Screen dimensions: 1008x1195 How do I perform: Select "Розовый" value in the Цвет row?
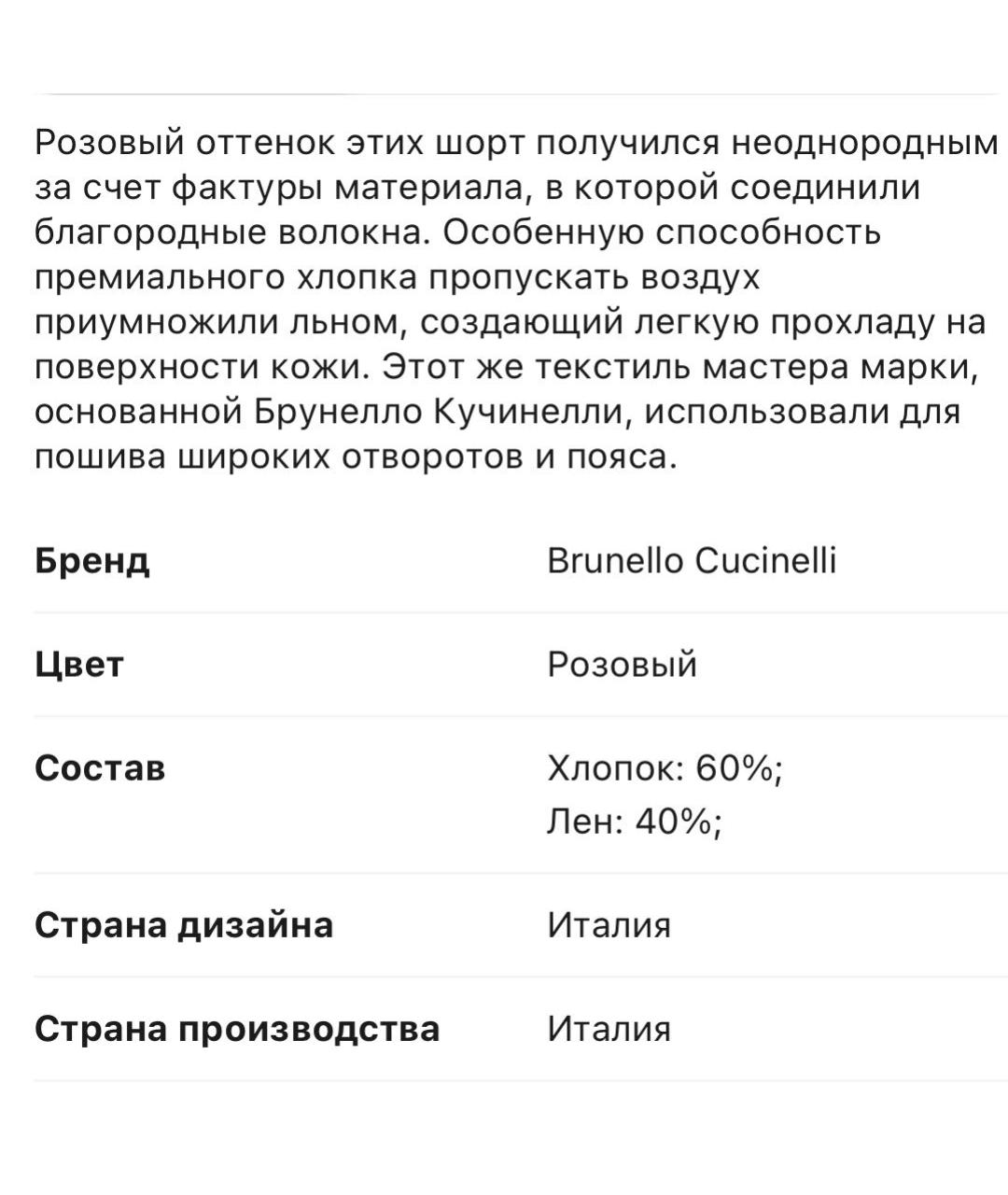622,665
